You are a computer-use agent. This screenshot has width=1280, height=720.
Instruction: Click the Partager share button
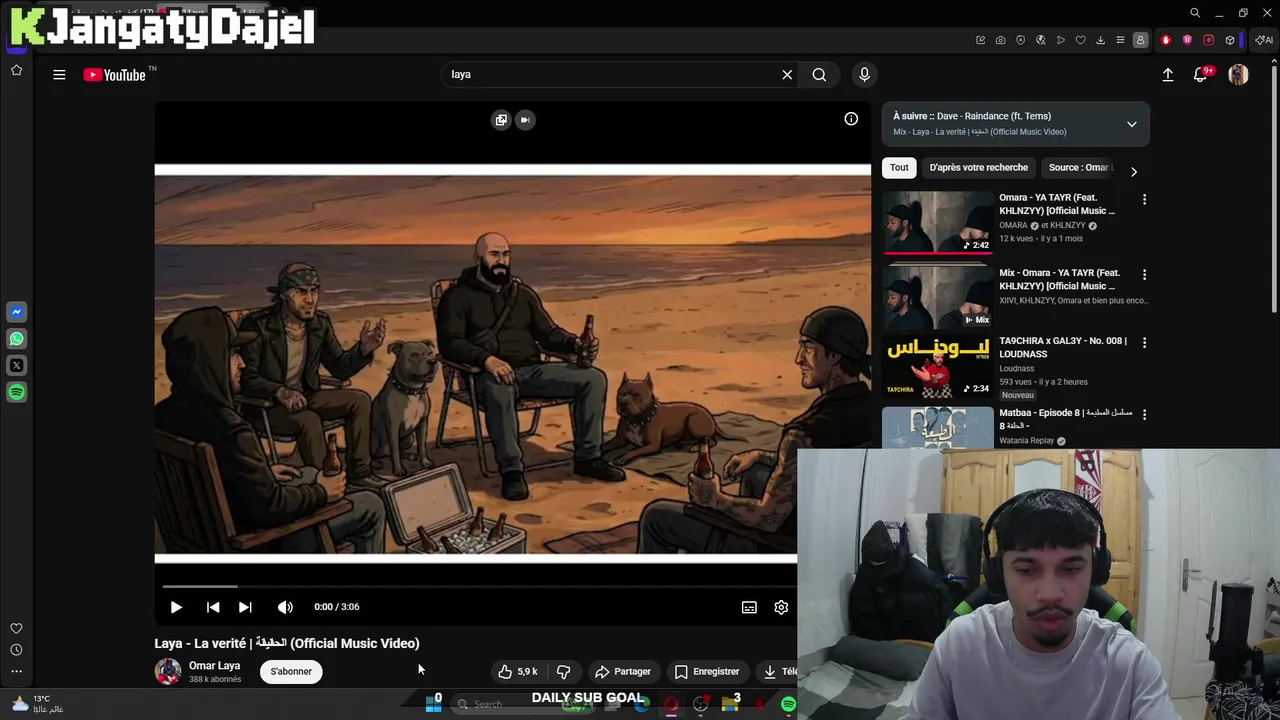[622, 672]
